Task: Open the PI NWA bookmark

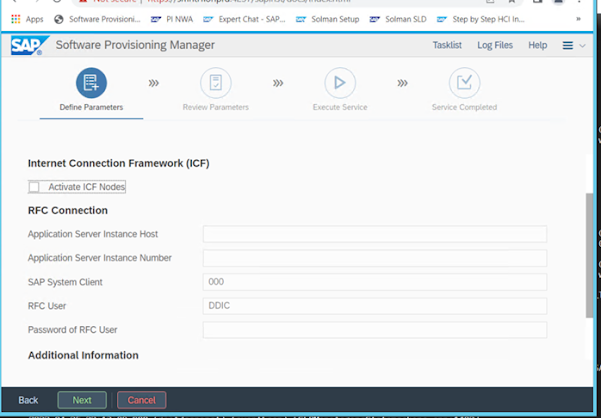Action: point(172,19)
